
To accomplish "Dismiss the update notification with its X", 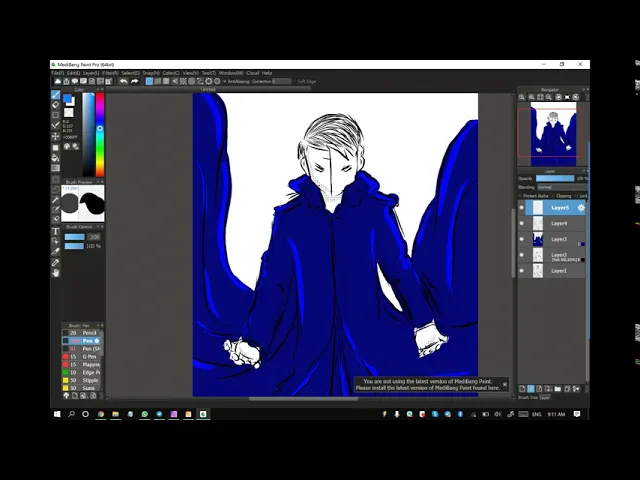I will point(505,384).
